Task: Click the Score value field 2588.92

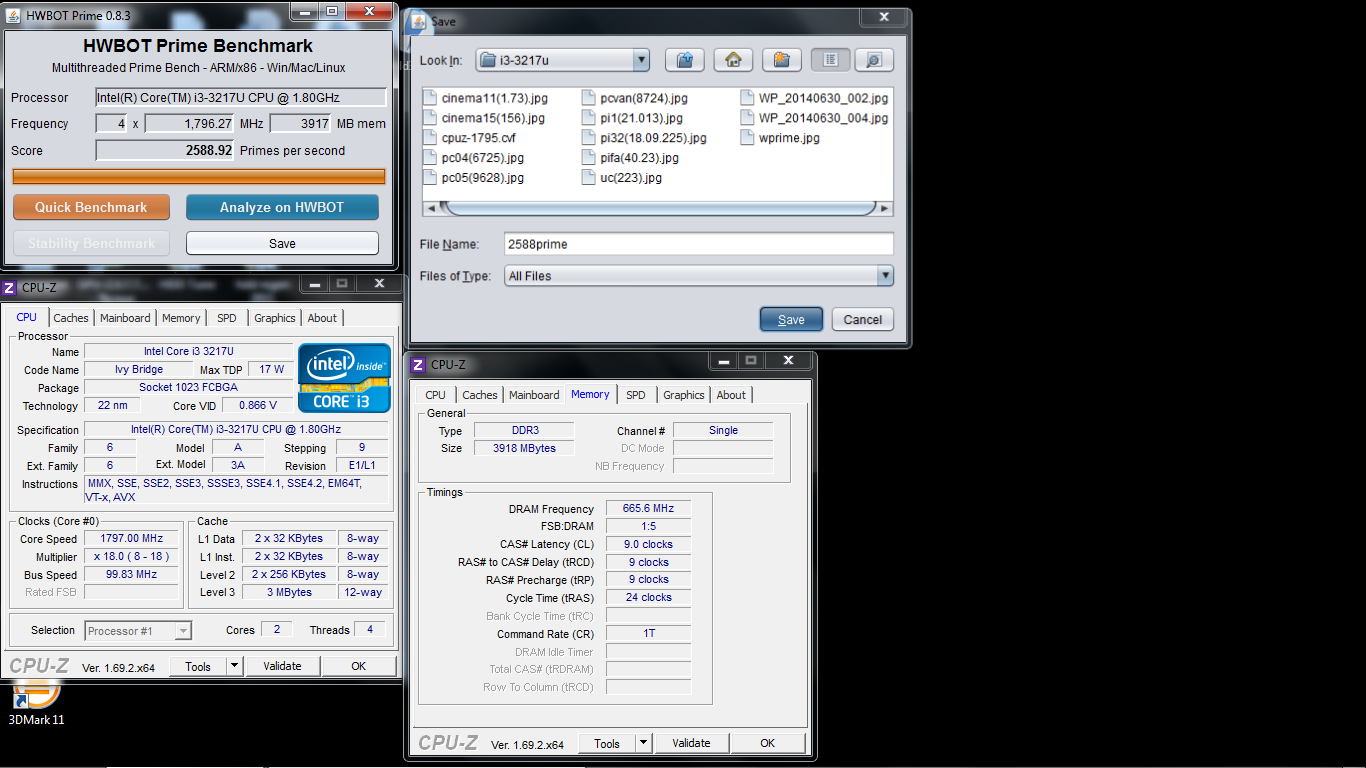Action: [165, 151]
